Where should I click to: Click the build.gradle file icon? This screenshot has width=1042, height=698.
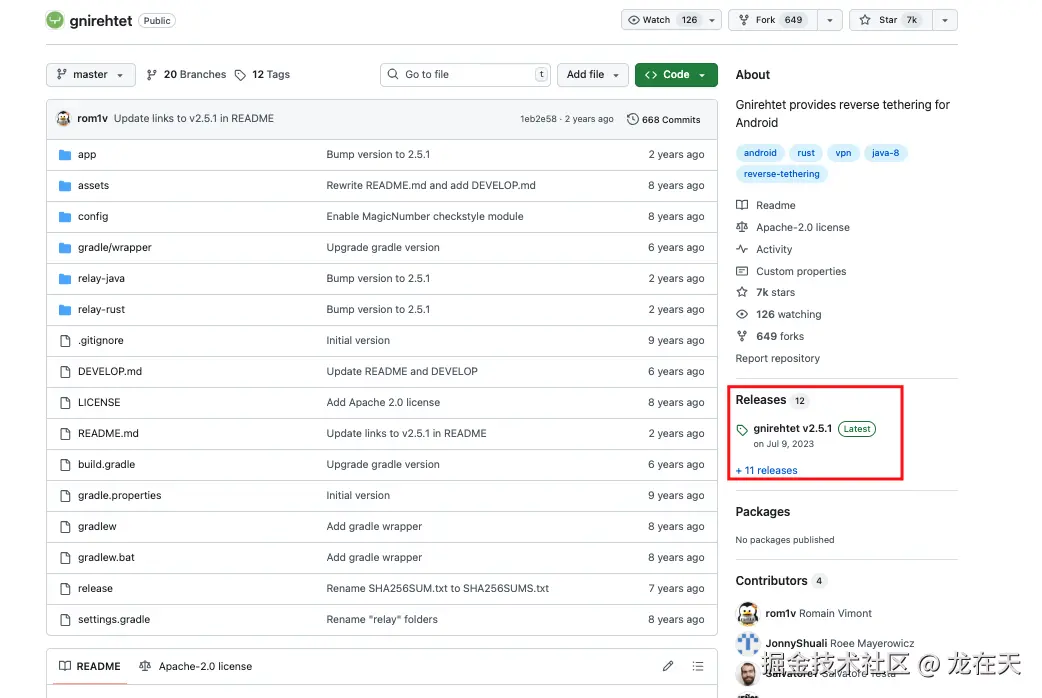[64, 465]
